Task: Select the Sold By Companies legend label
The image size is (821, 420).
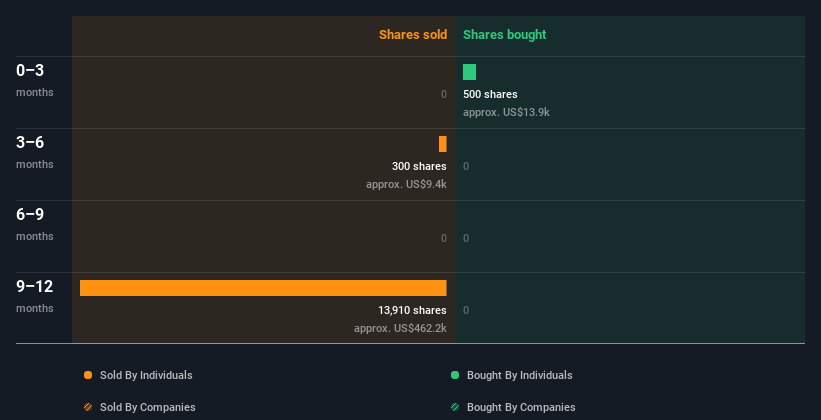Action: pos(148,407)
